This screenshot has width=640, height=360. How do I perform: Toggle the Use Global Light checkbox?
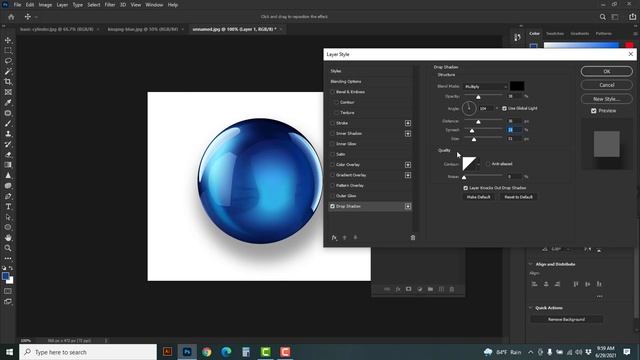tap(504, 108)
